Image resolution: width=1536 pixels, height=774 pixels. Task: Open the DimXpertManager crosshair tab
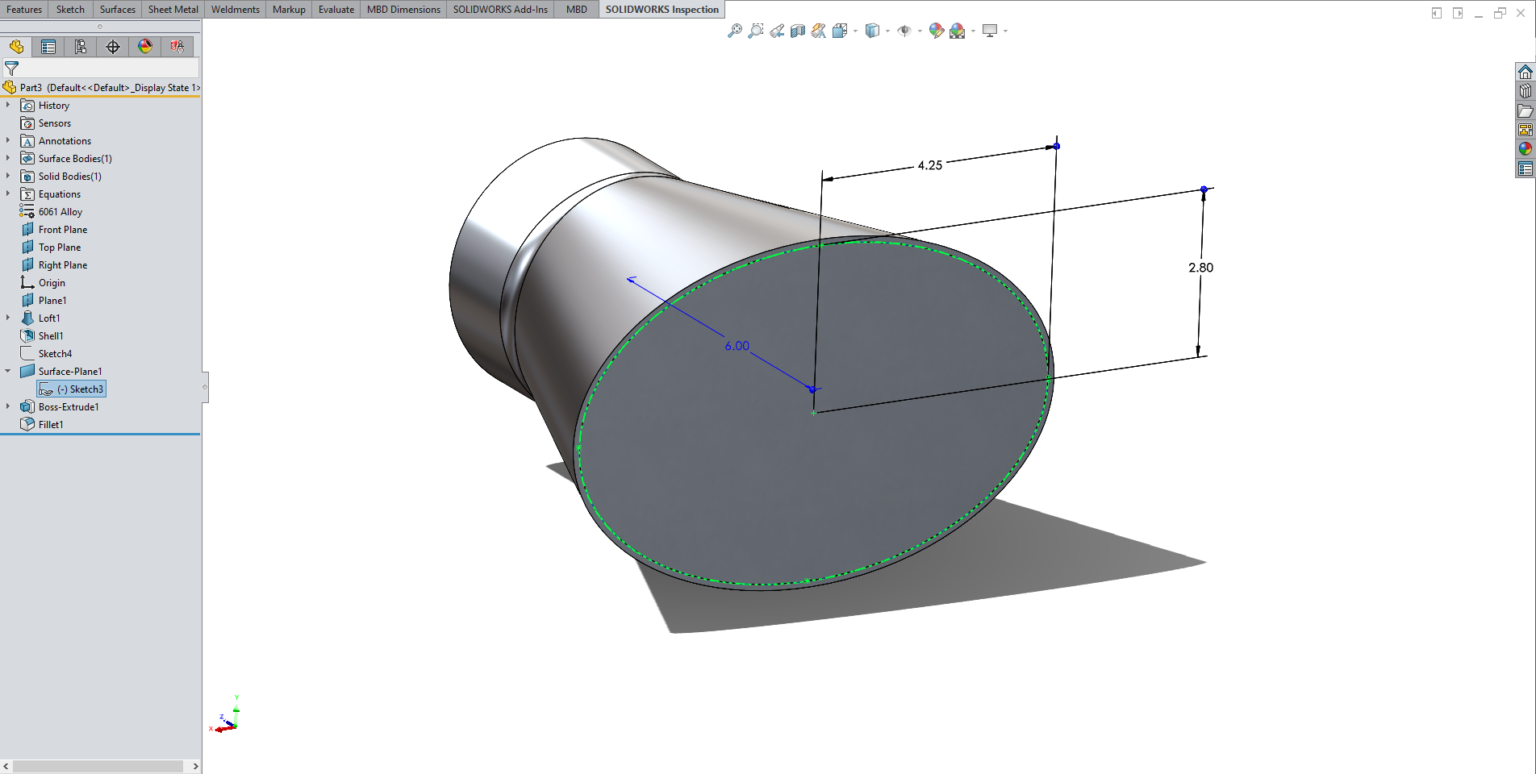[112, 46]
